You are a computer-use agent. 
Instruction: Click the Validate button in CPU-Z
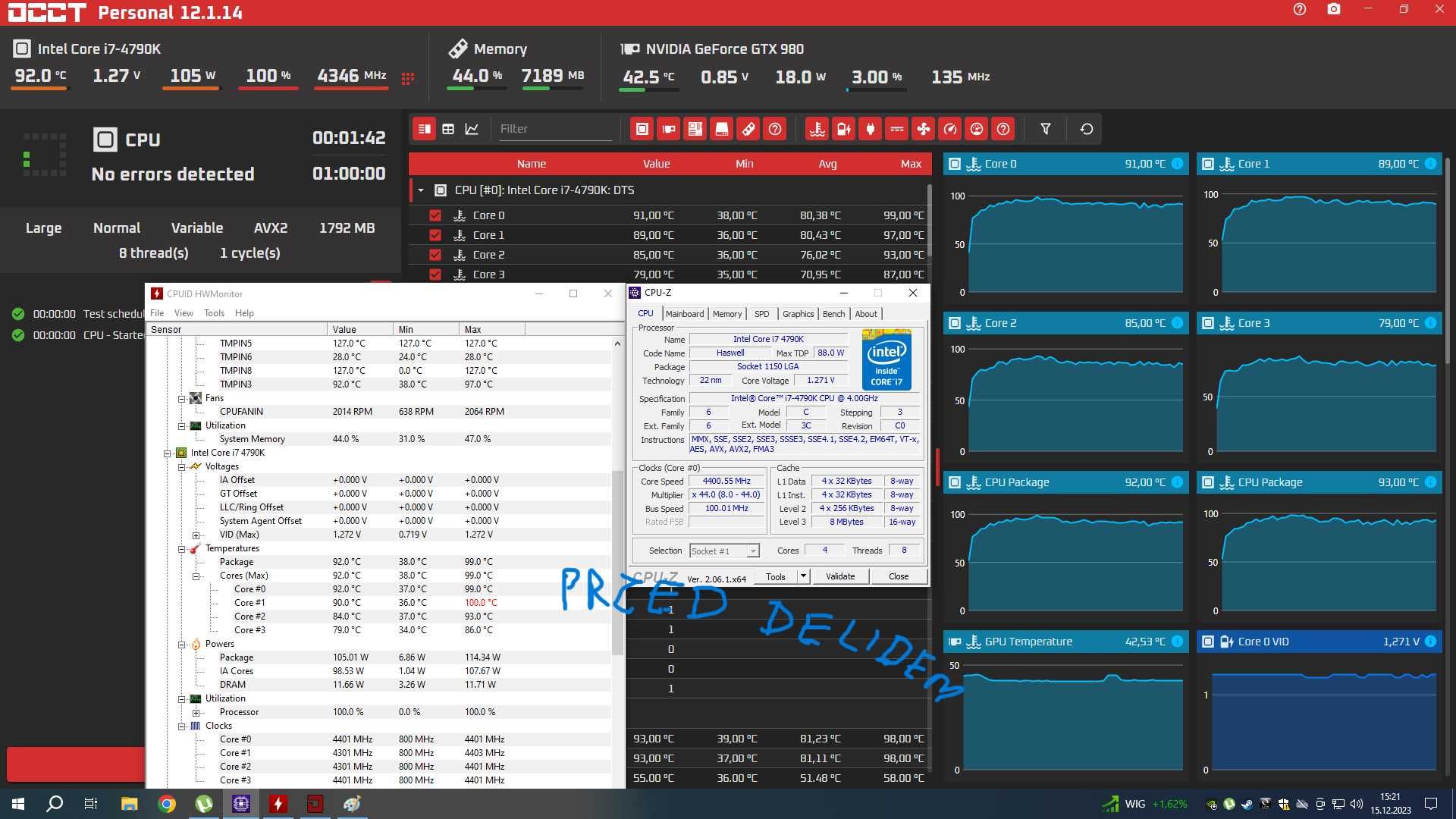(x=840, y=576)
